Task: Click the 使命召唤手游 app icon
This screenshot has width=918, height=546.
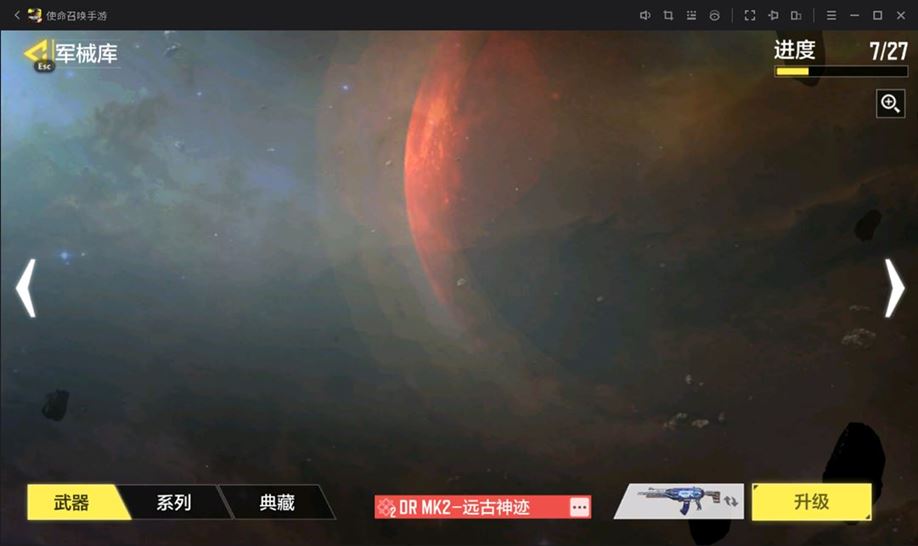Action: (35, 15)
